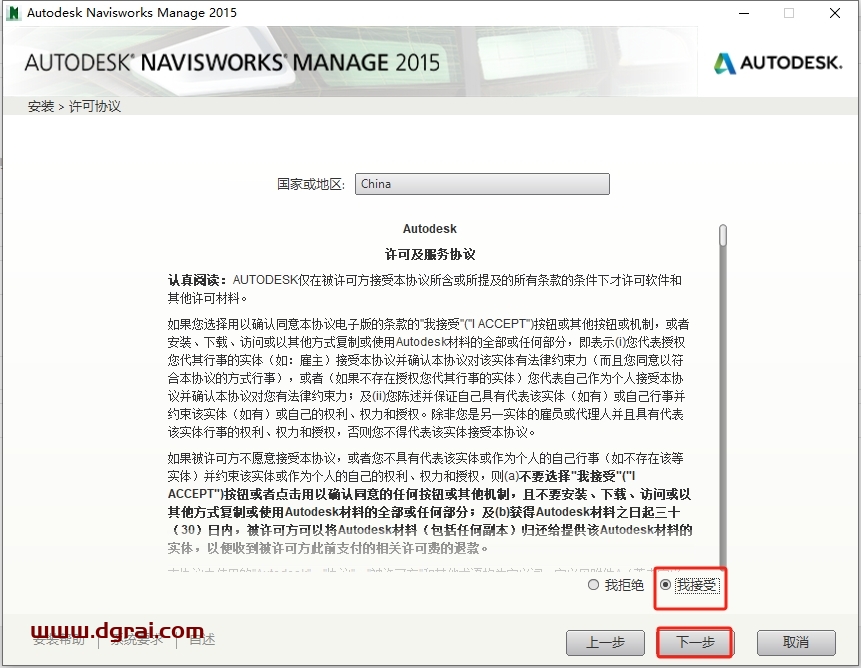Click the Autodesk heading in license text
Image resolution: width=861 pixels, height=668 pixels.
[x=430, y=229]
